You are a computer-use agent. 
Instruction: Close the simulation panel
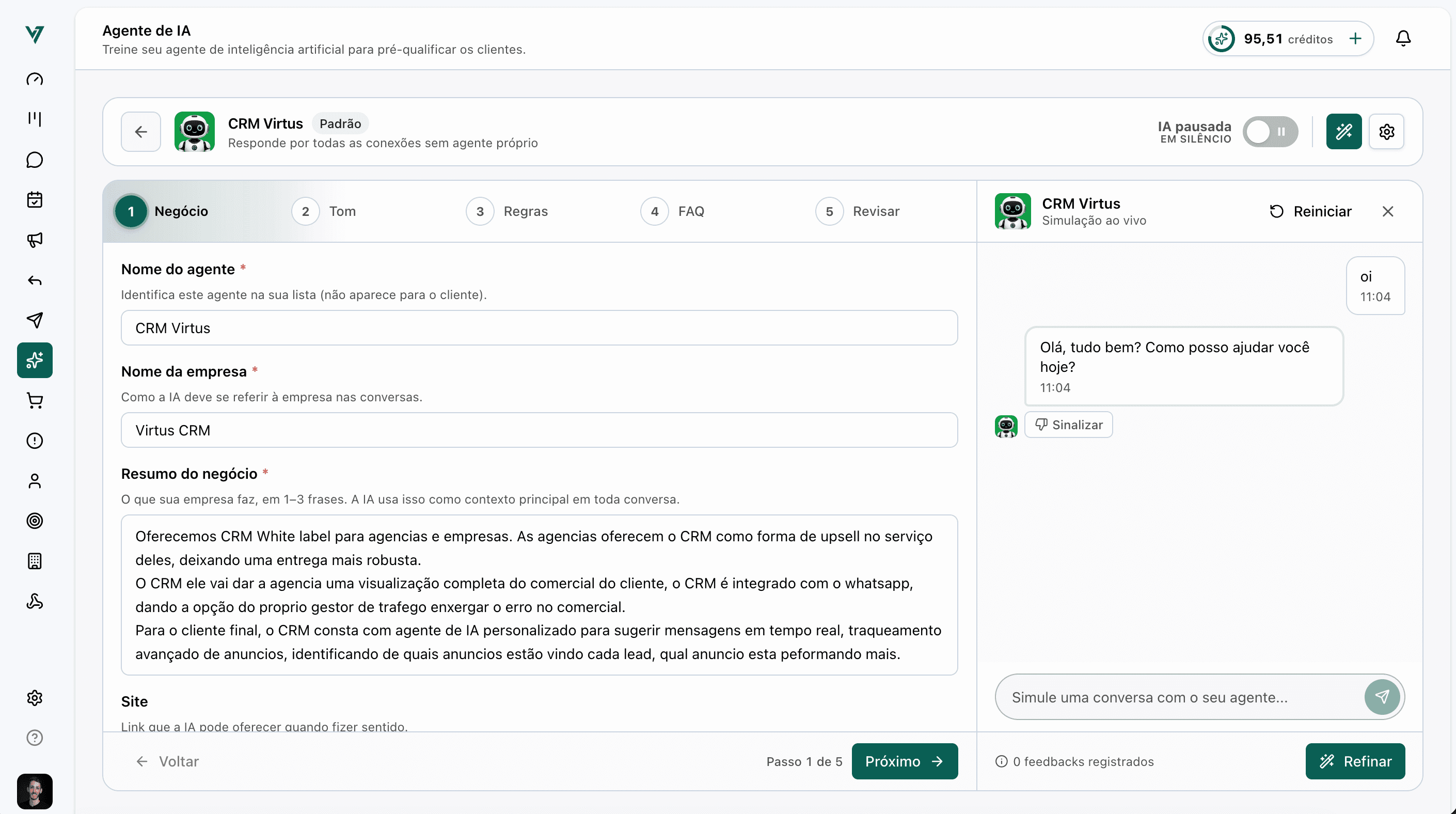click(1388, 211)
